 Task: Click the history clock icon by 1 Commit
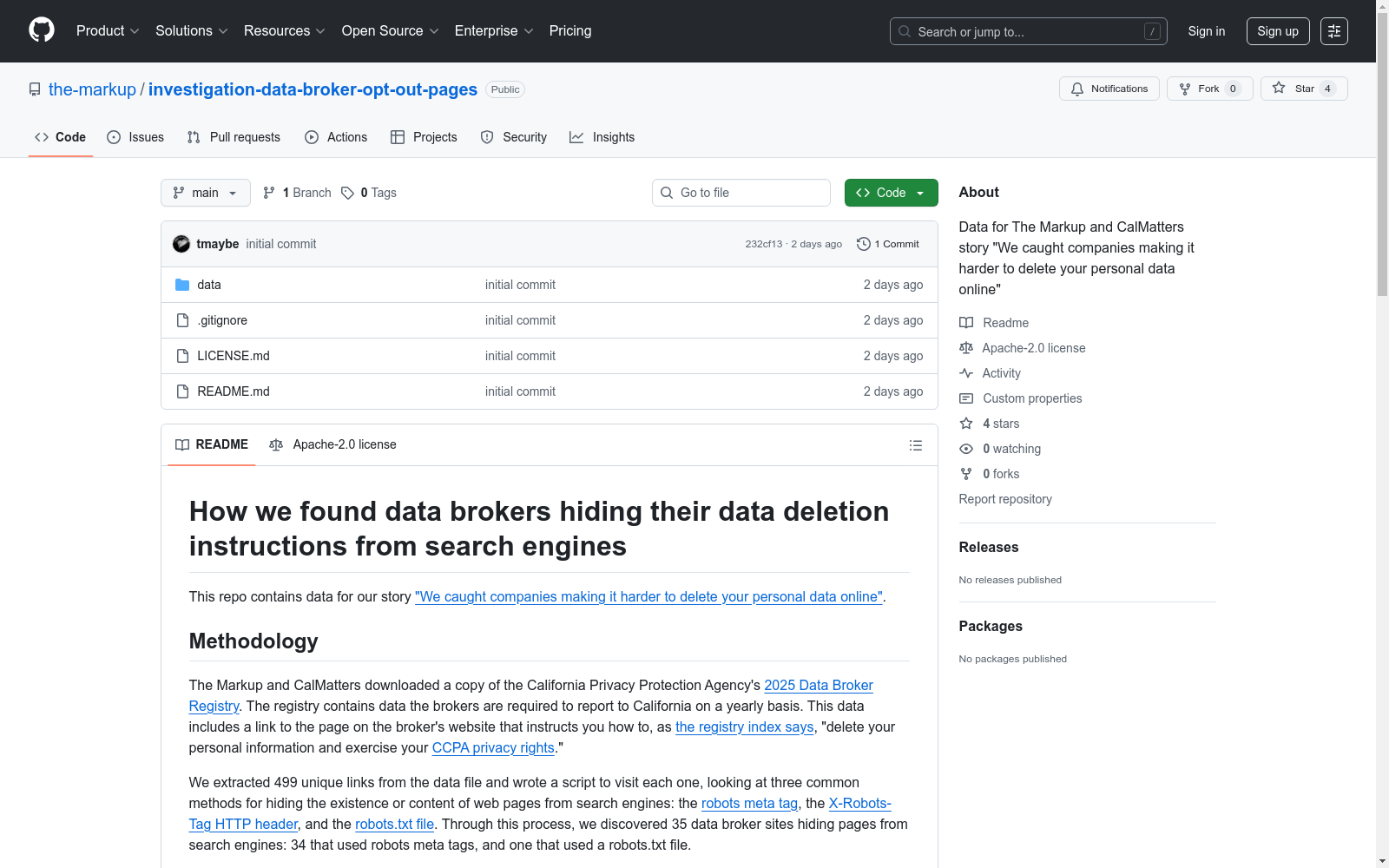pyautogui.click(x=863, y=244)
